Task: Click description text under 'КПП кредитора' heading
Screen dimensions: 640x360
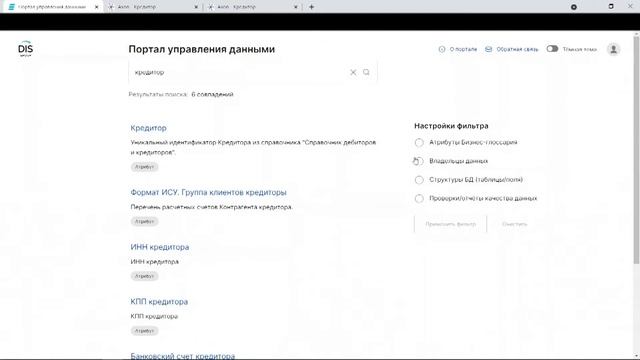Action: tap(154, 316)
